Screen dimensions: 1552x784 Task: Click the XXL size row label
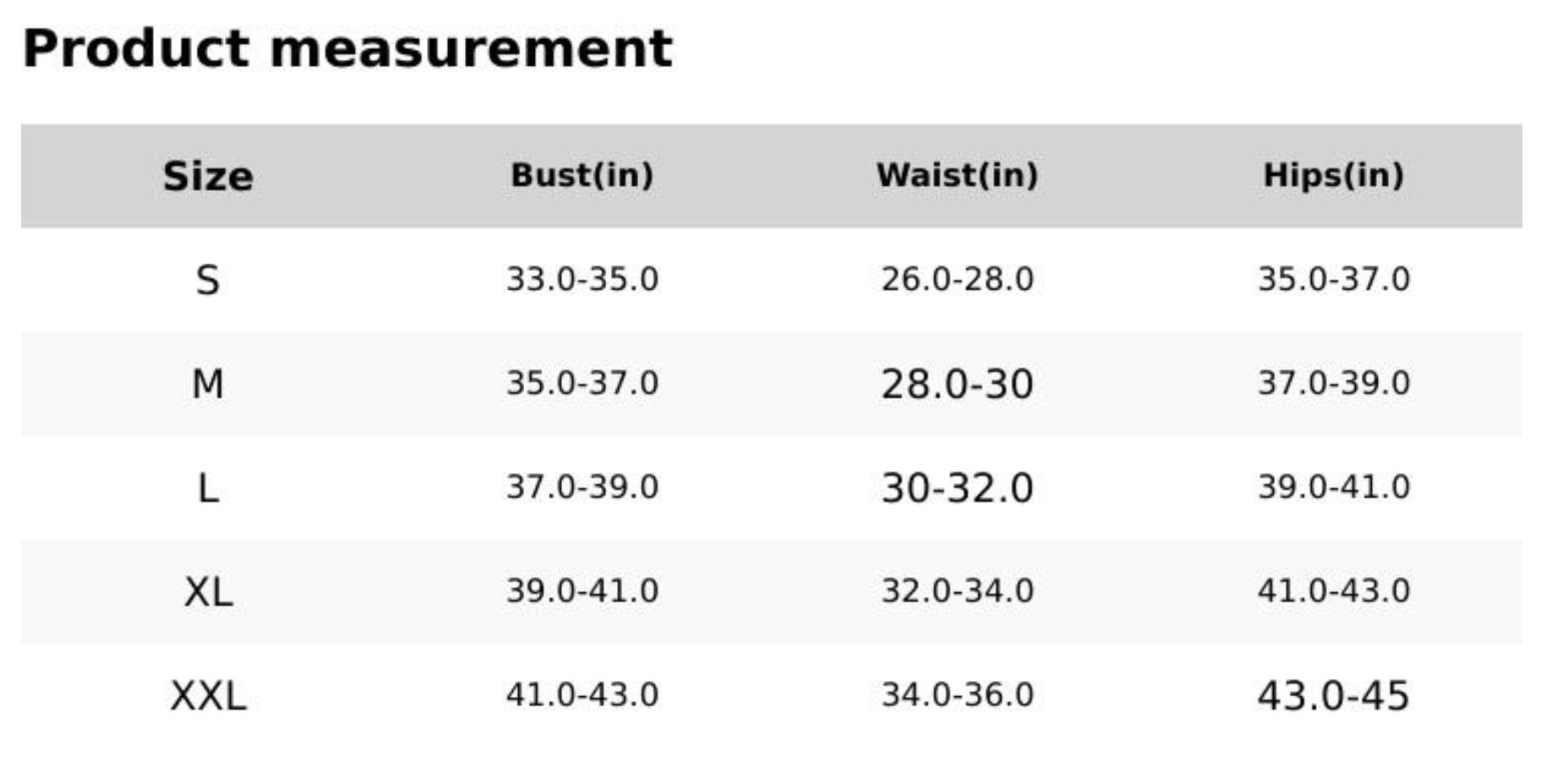point(208,695)
